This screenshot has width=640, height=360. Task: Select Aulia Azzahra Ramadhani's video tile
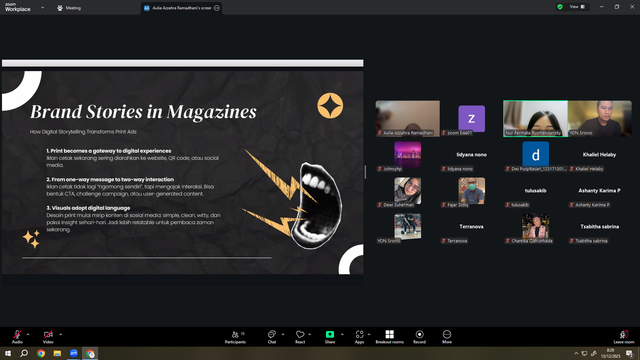tap(408, 118)
